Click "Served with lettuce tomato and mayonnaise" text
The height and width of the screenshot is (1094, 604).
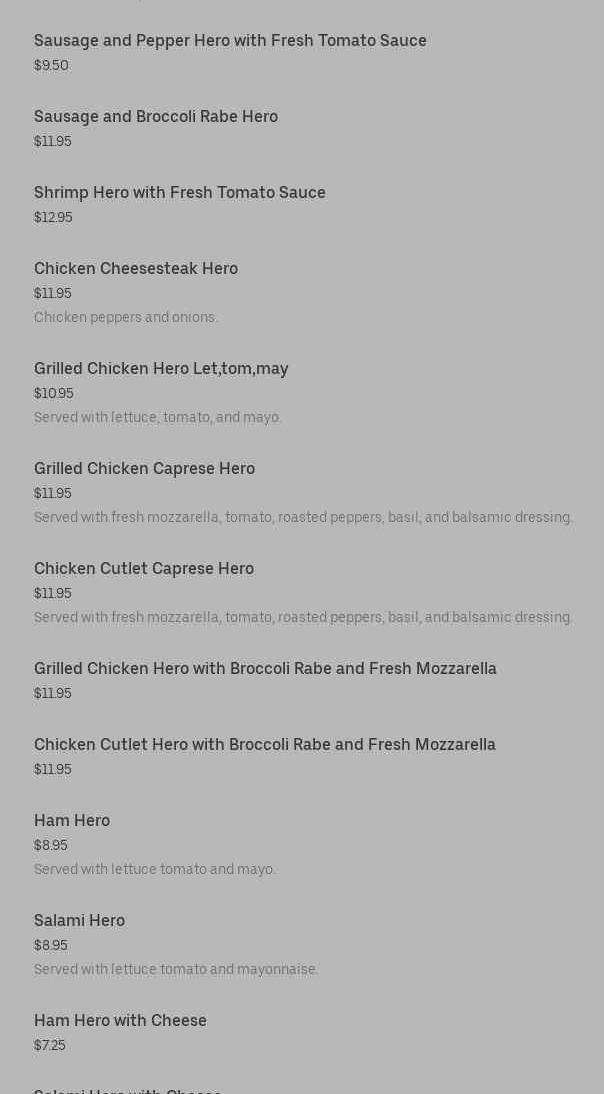pos(176,970)
